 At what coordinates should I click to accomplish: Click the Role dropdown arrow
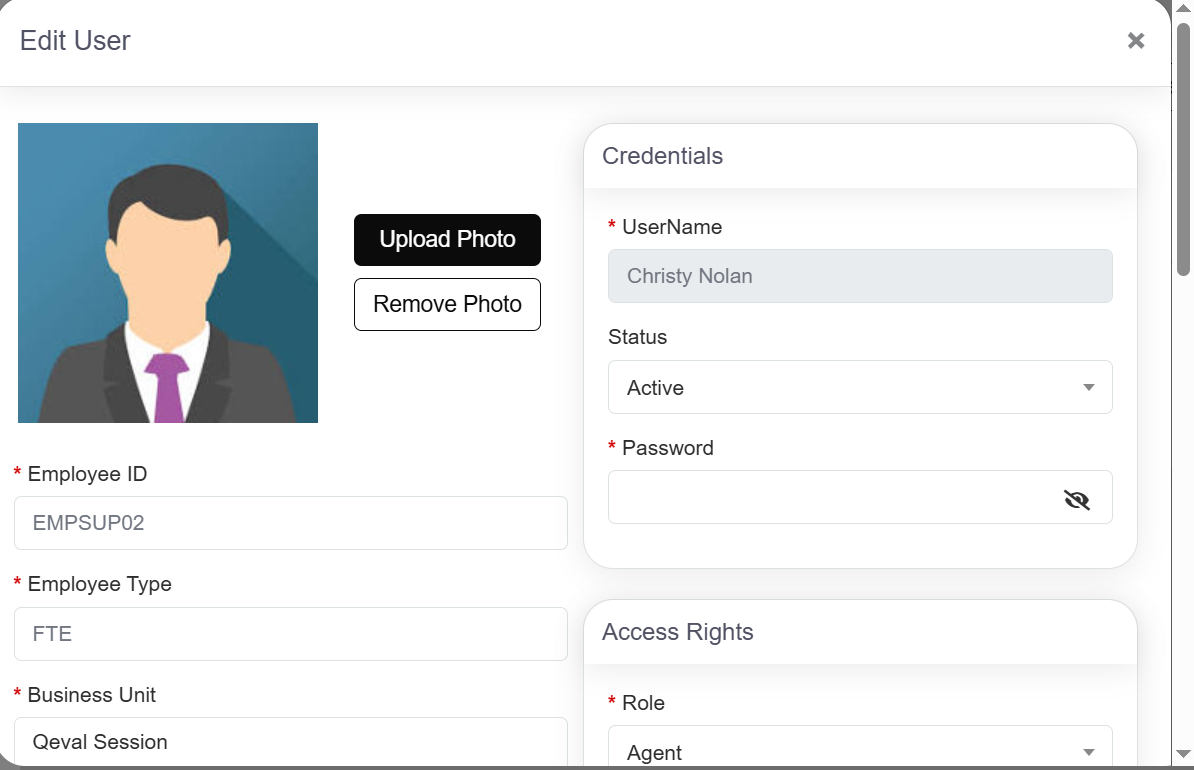pyautogui.click(x=1089, y=752)
